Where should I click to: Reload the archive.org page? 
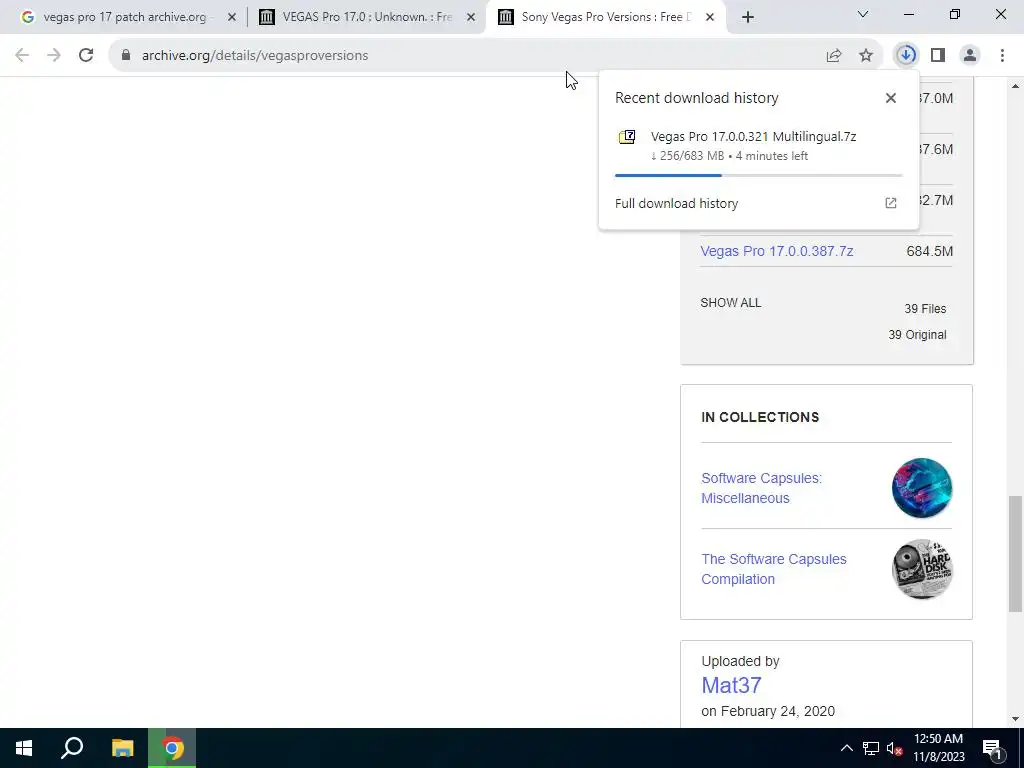pyautogui.click(x=86, y=56)
